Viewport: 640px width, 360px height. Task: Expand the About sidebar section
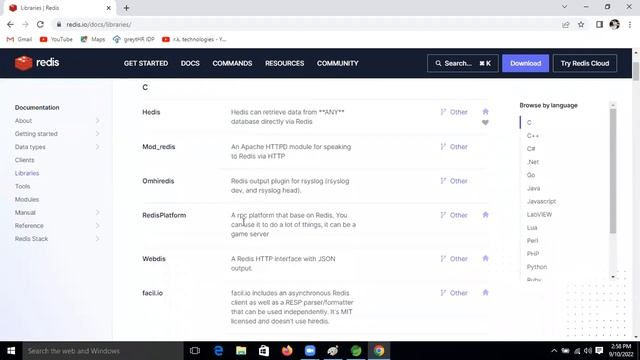coord(98,120)
